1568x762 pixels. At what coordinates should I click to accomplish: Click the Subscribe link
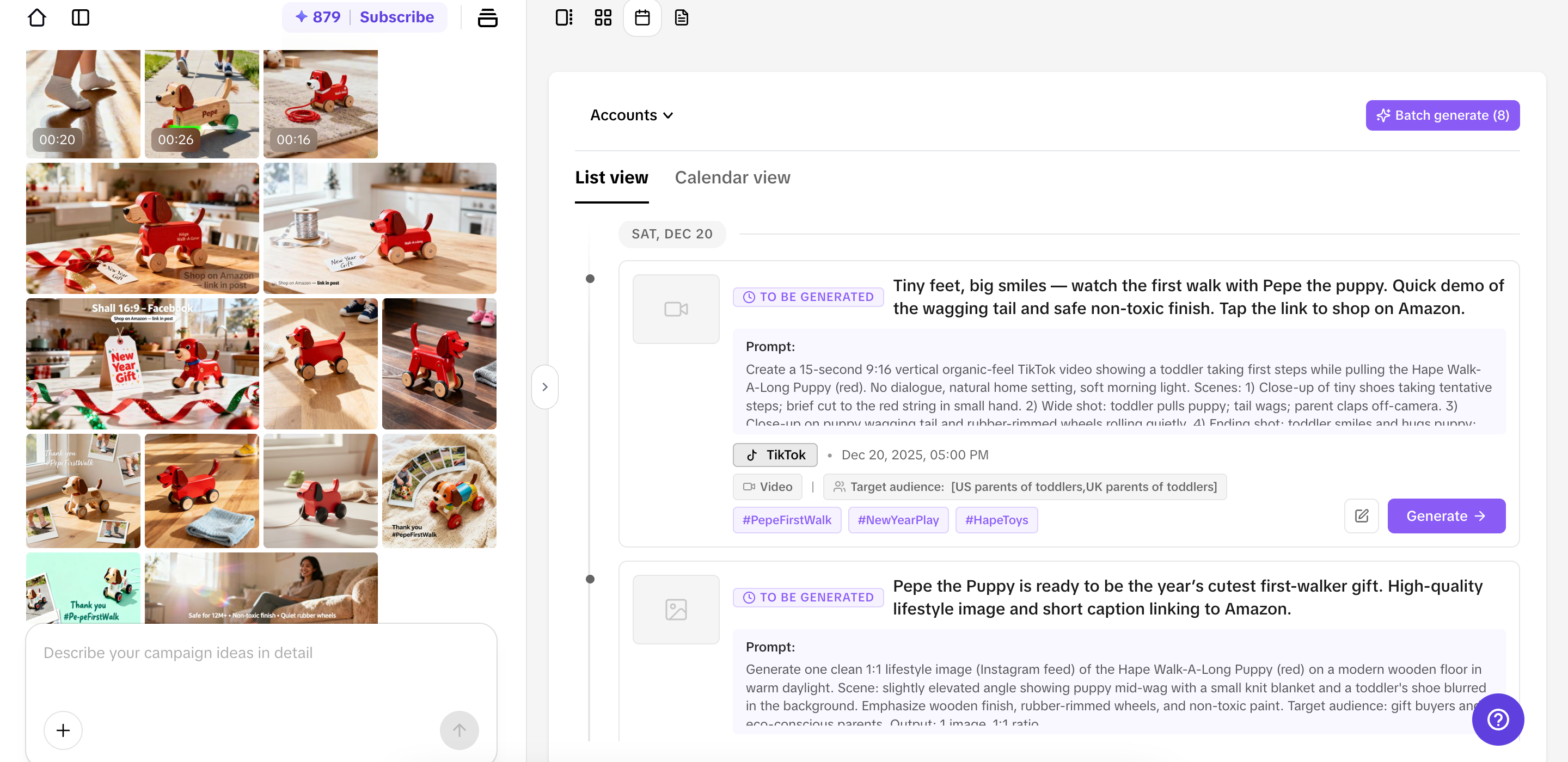tap(397, 17)
